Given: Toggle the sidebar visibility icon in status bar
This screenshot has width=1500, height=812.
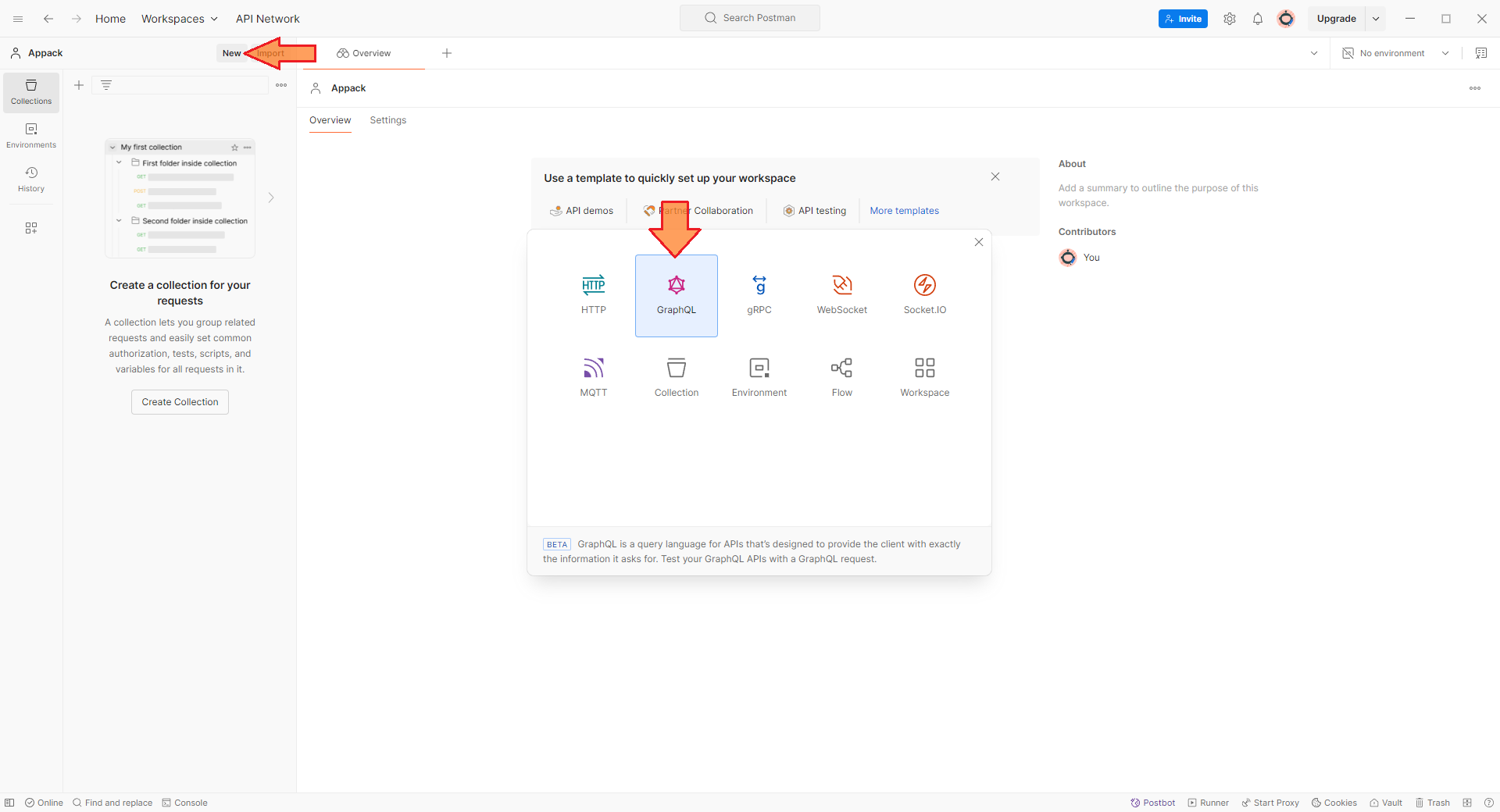Looking at the screenshot, I should click(9, 803).
